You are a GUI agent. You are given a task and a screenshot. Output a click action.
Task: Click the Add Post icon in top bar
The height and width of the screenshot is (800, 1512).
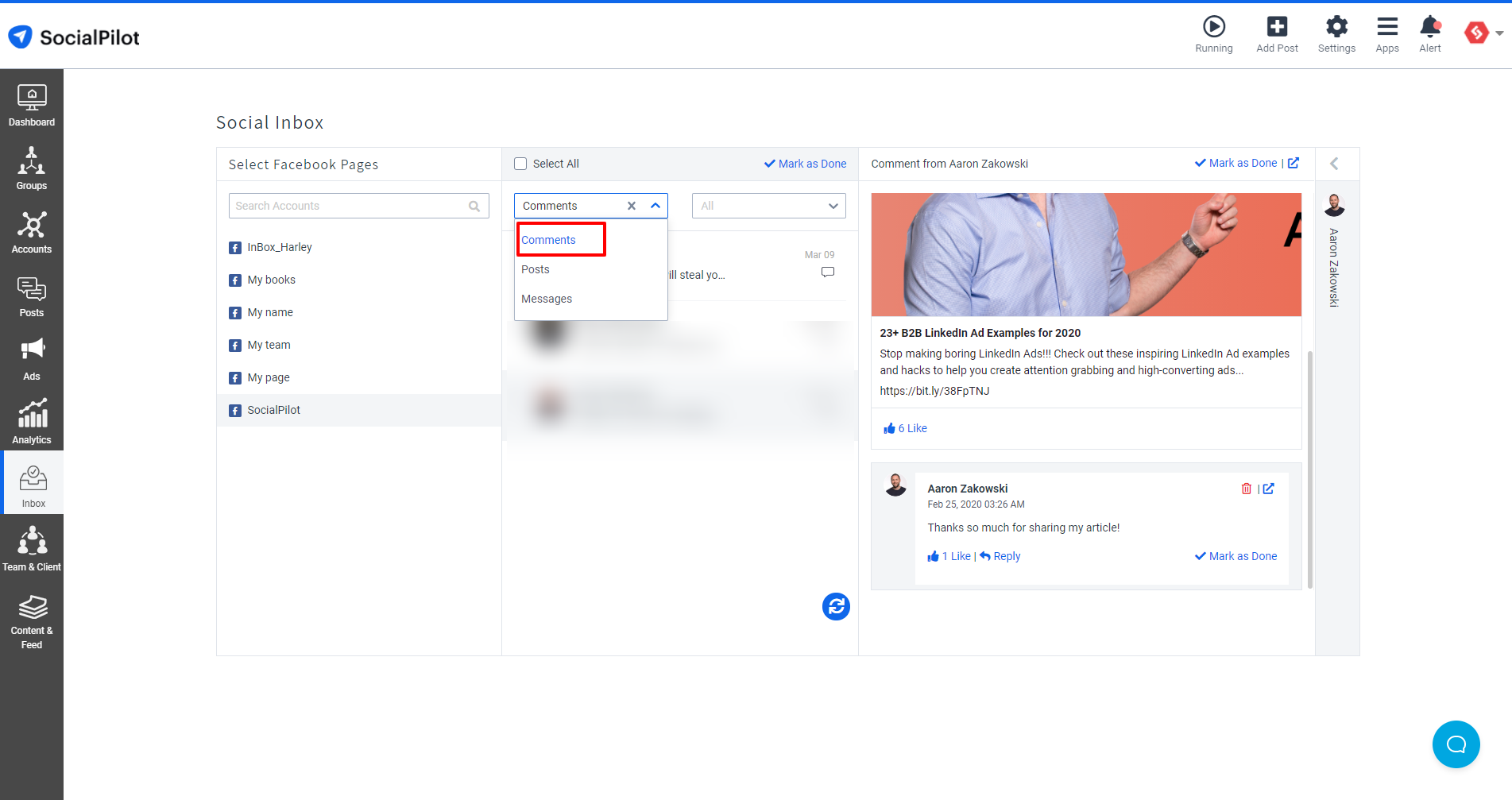(1277, 33)
